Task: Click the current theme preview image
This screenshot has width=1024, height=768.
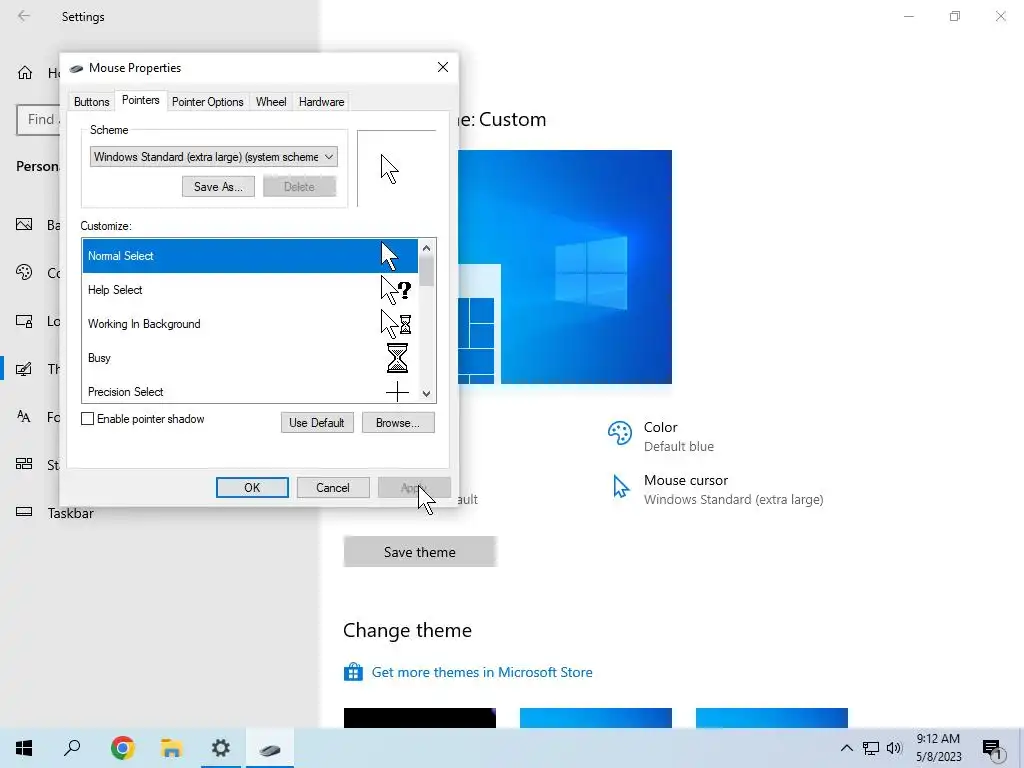Action: click(x=565, y=266)
